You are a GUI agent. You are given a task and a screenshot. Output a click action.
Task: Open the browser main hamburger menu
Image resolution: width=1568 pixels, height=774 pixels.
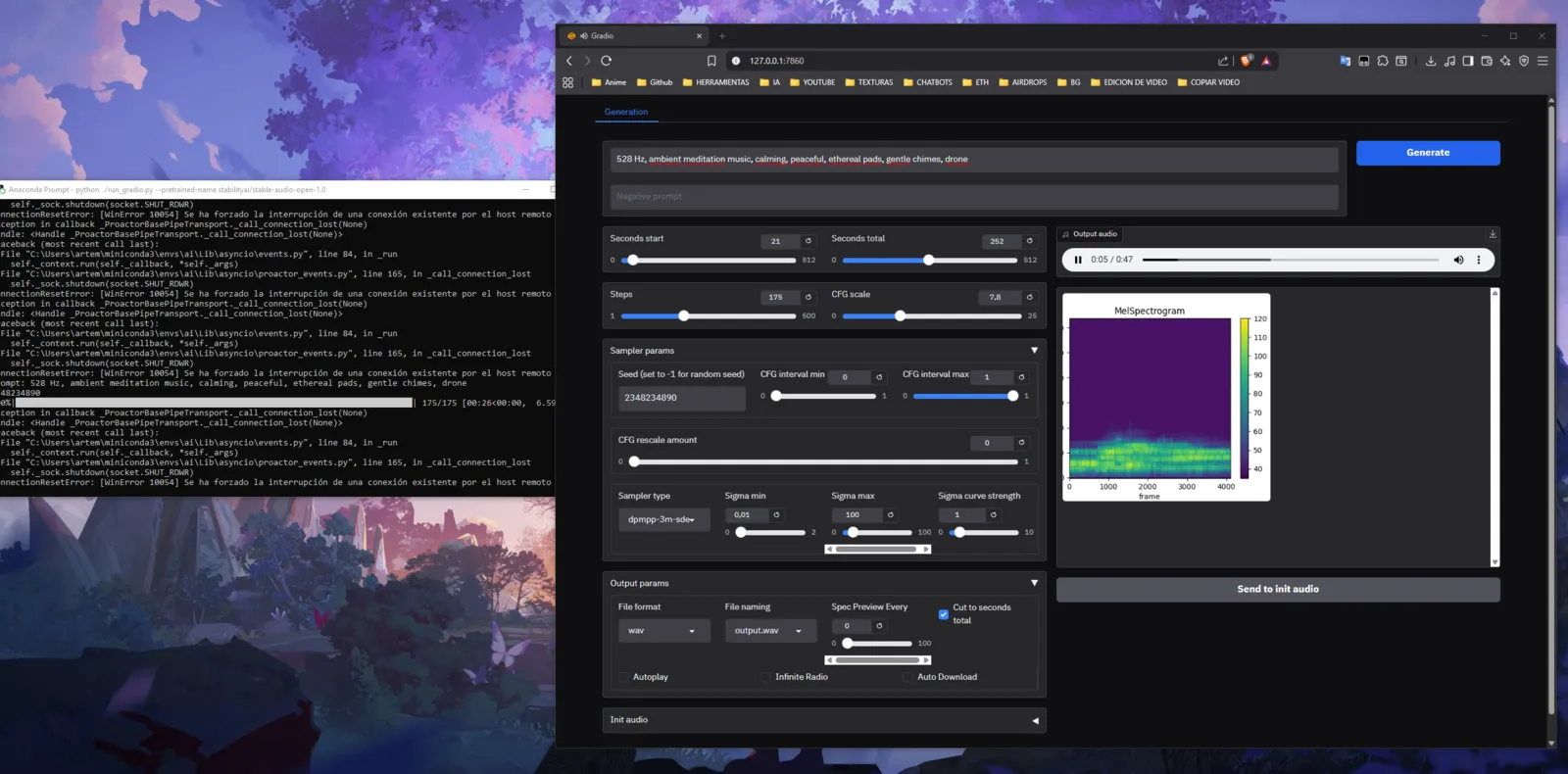pos(1543,61)
